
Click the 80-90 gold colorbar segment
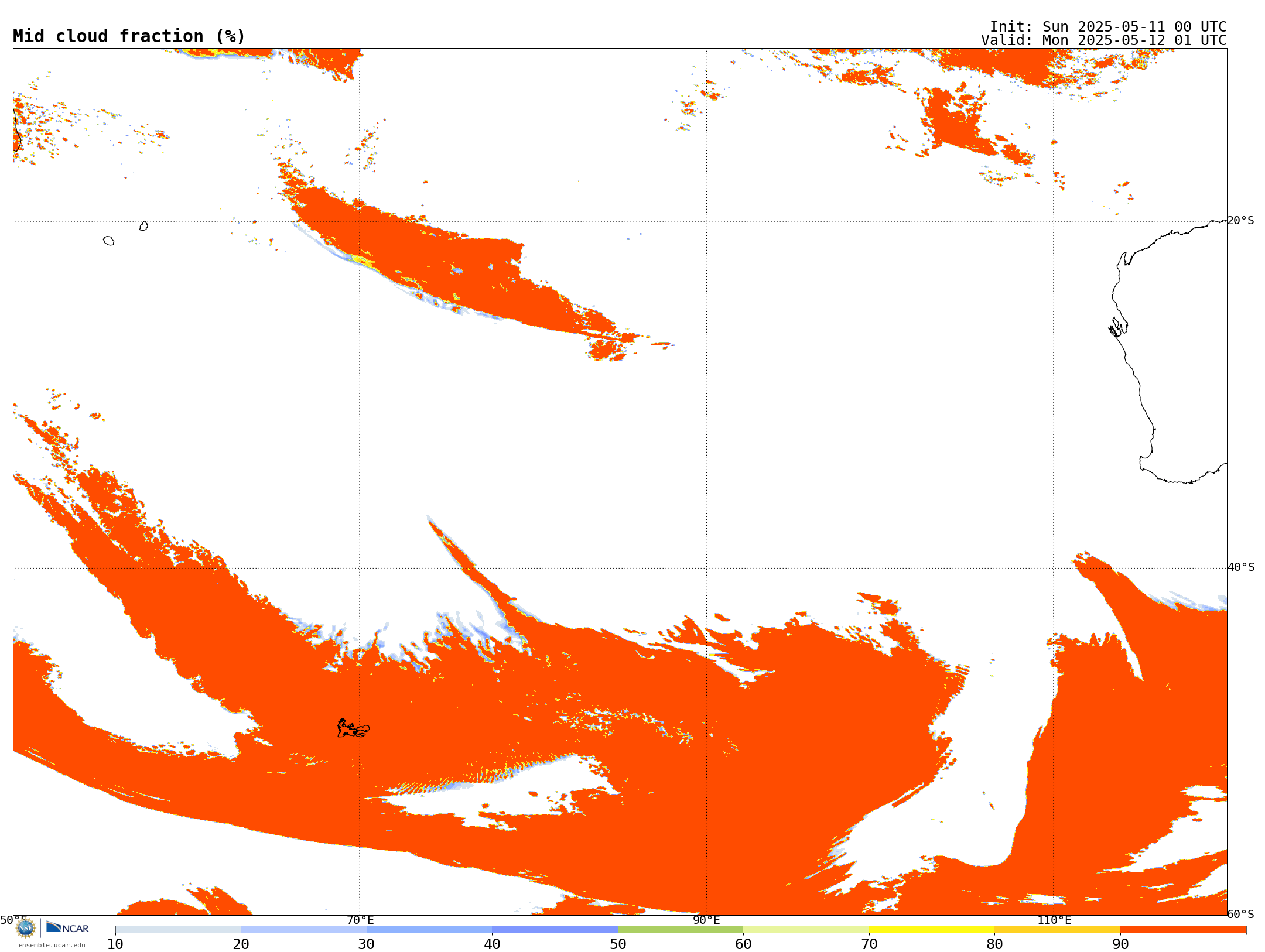(x=1057, y=930)
